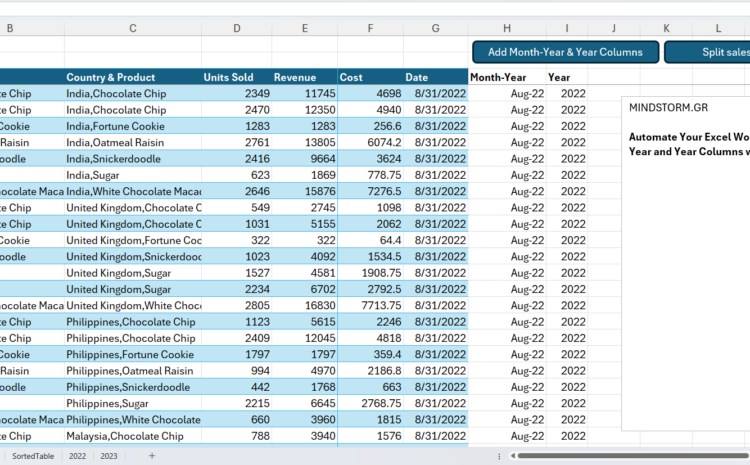Click the Automate Your Excel text line
Screen dimensions: 750x465
(x=689, y=137)
